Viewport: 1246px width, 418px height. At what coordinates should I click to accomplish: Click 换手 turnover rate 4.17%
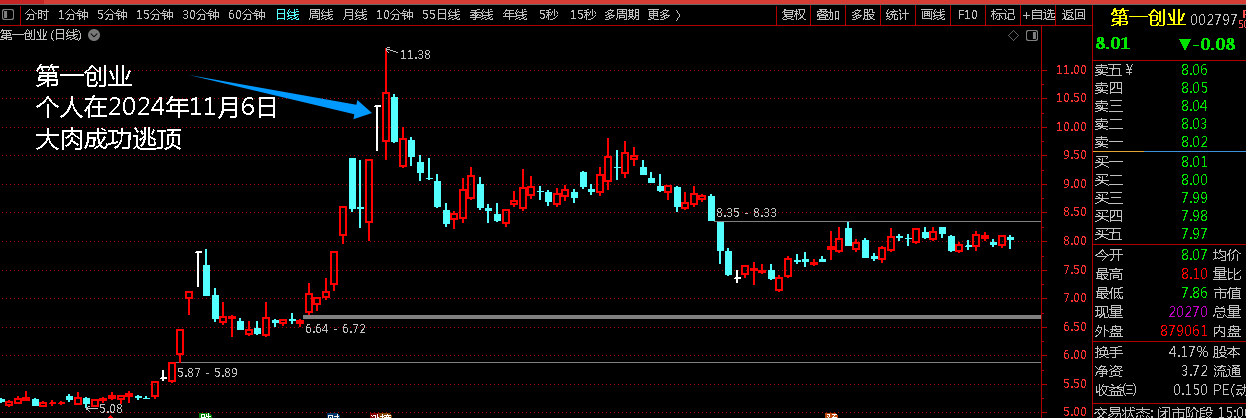tap(1190, 351)
